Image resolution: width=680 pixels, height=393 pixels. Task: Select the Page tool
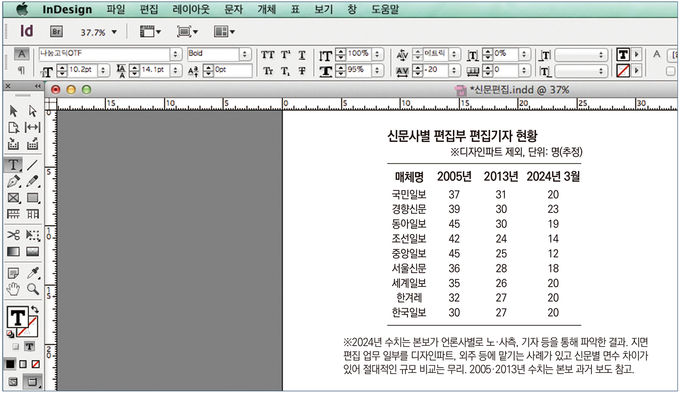click(x=13, y=128)
